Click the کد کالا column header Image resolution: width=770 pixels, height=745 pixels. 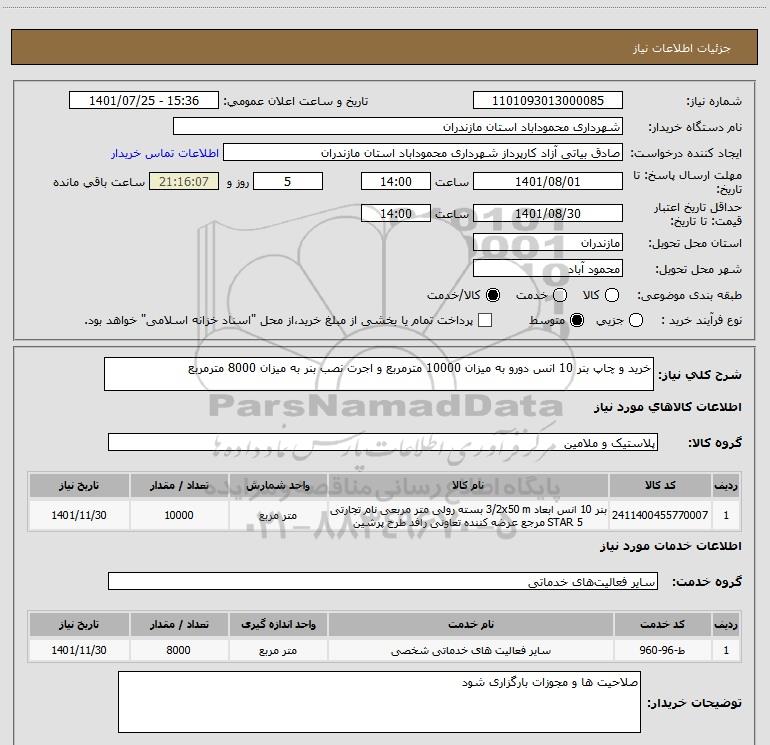coord(660,485)
